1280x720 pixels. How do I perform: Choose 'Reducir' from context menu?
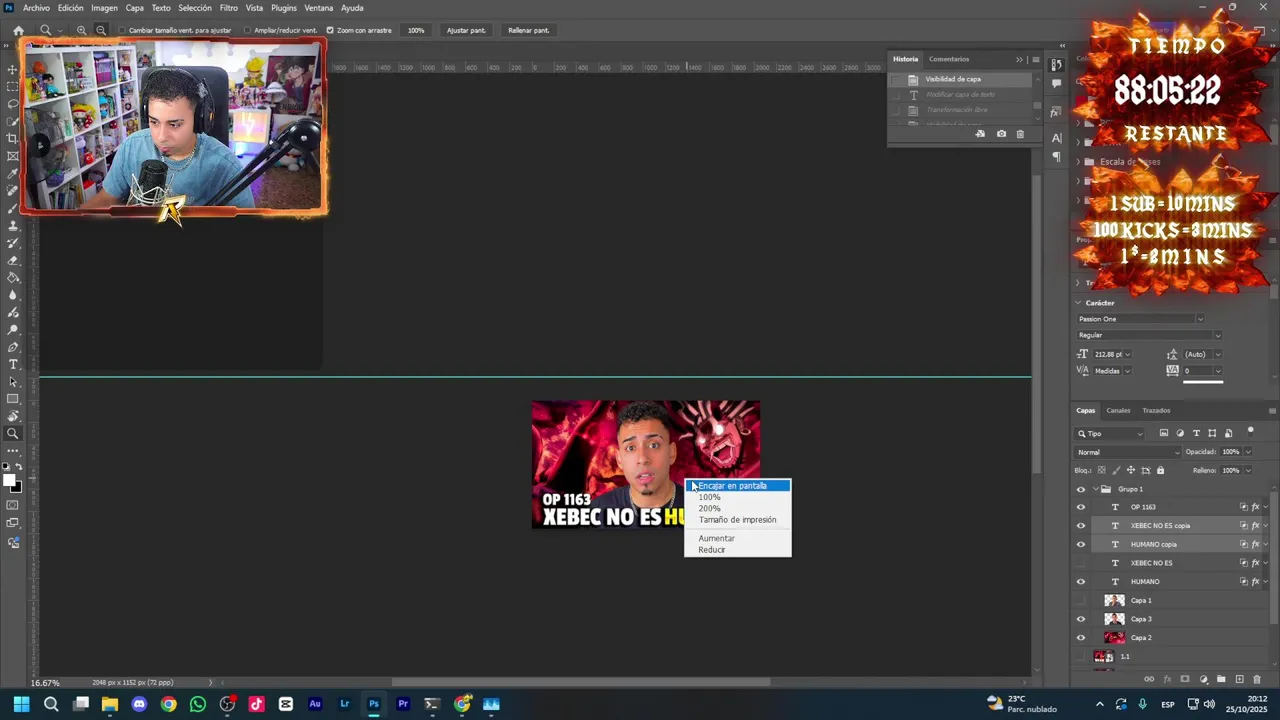[737, 550]
